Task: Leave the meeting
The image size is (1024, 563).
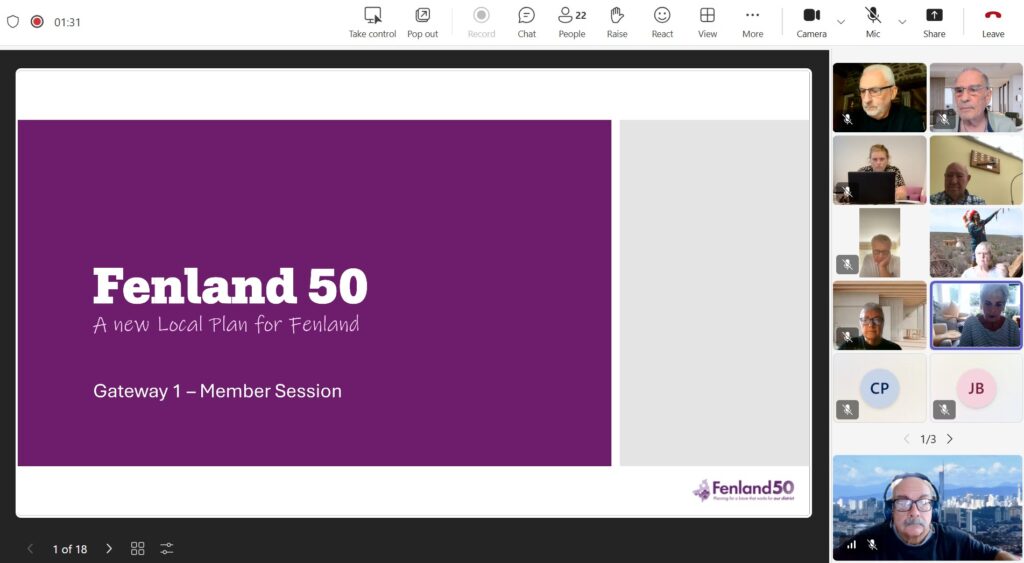Action: [x=993, y=22]
